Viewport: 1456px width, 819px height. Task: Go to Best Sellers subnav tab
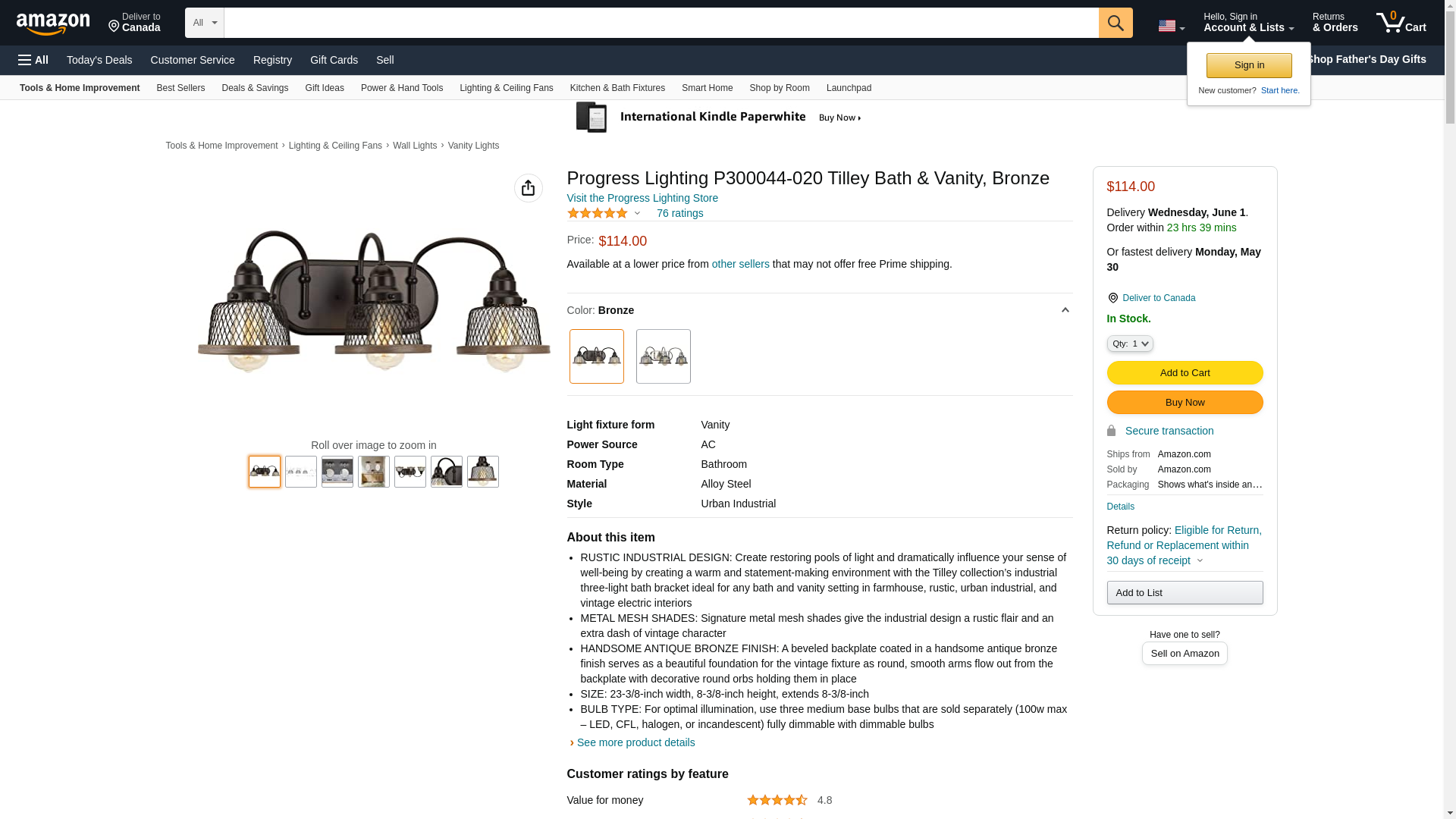[x=180, y=88]
